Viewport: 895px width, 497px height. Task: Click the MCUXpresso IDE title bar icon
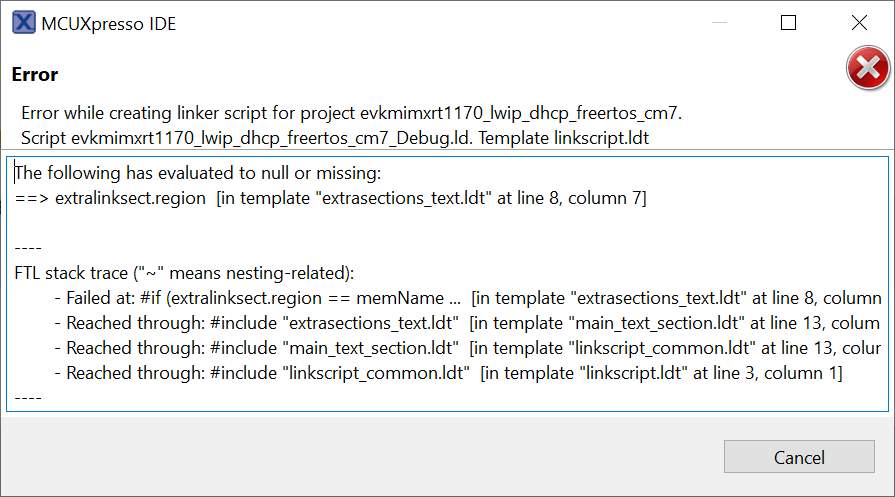tap(22, 24)
